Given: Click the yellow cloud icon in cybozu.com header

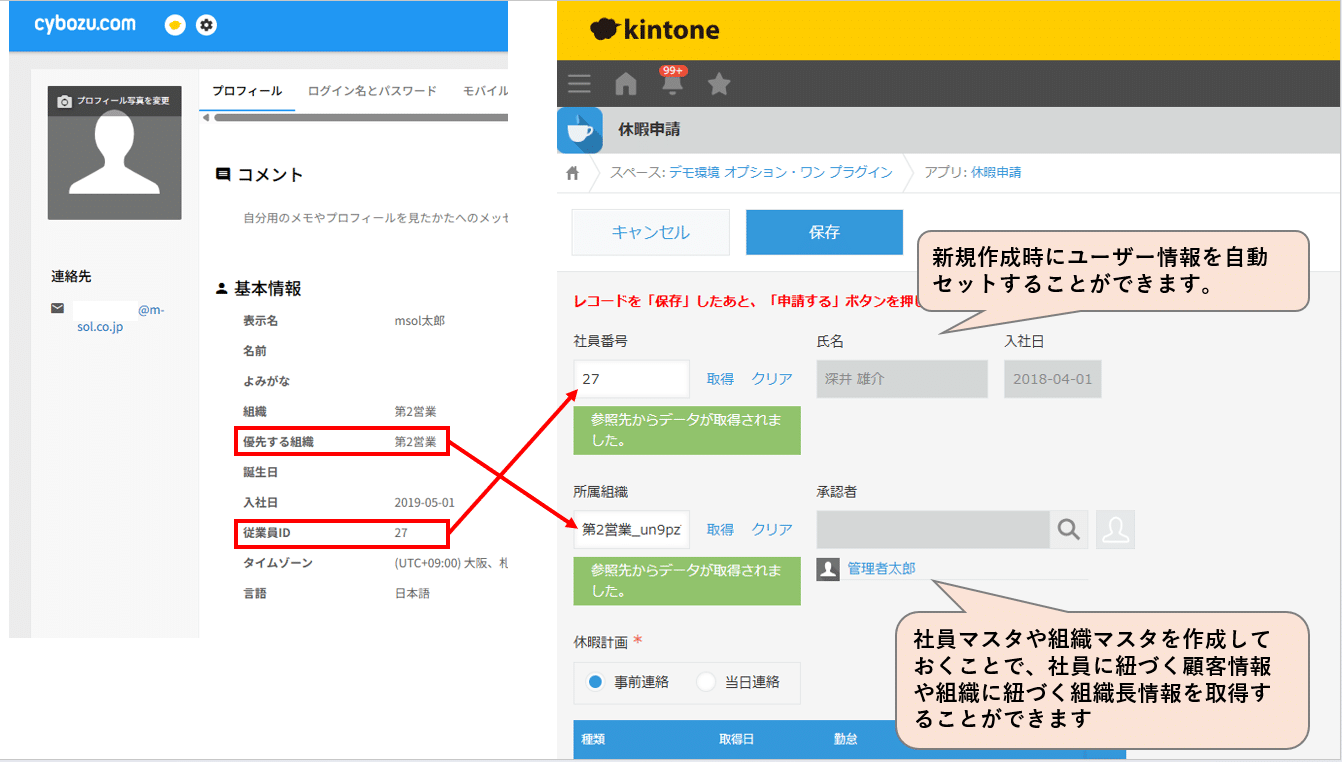Looking at the screenshot, I should [175, 25].
